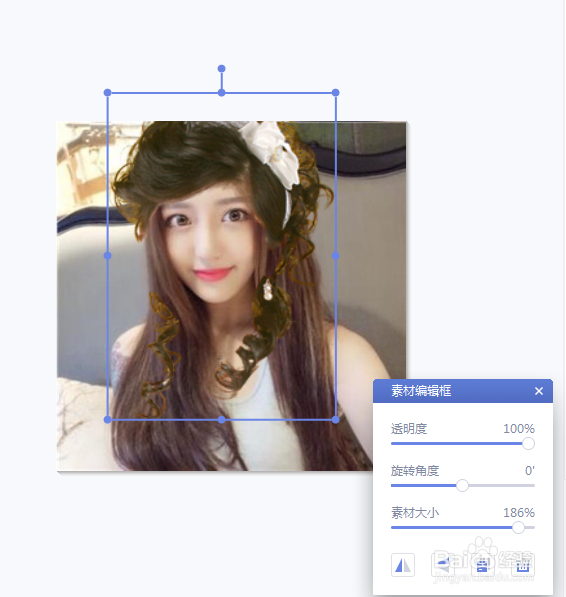The width and height of the screenshot is (566, 597).
Task: Click the 186% size value
Action: 519,513
